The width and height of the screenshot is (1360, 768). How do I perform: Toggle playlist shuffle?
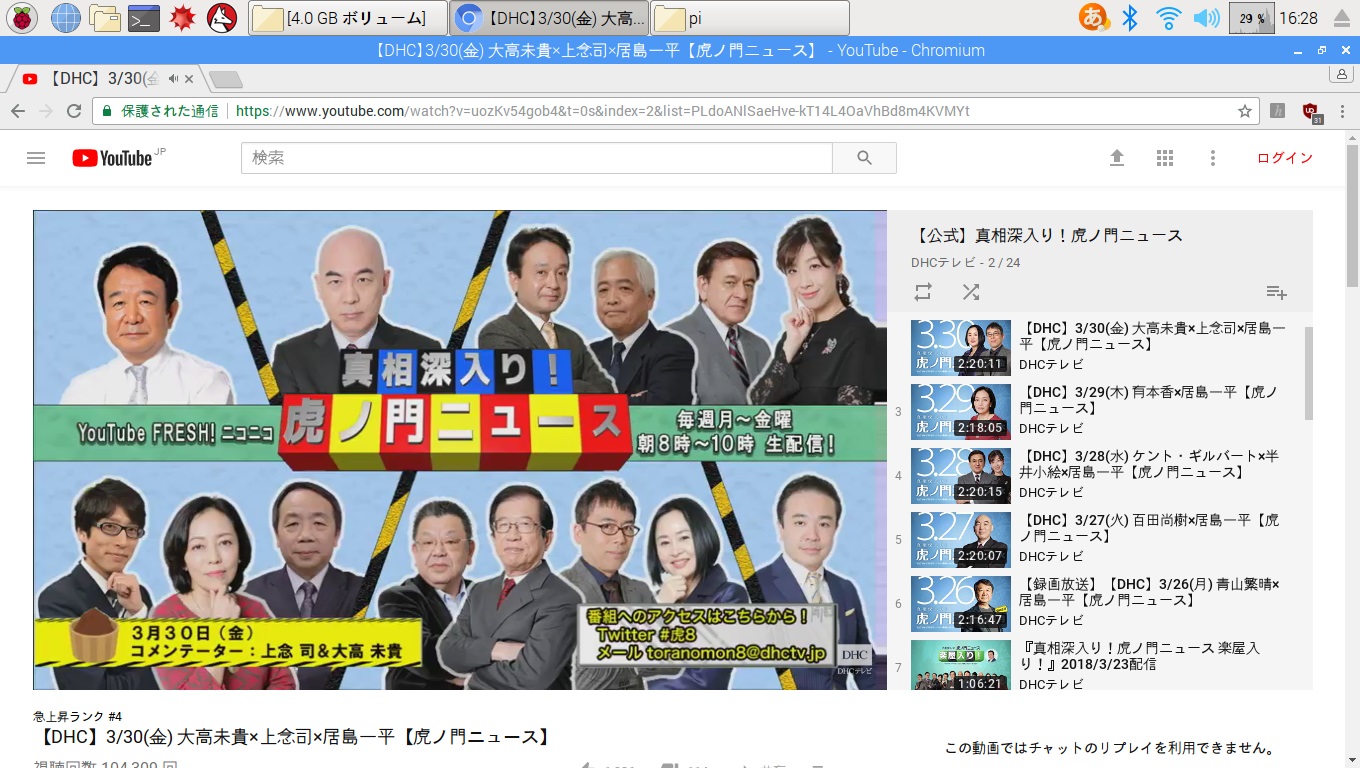[971, 292]
